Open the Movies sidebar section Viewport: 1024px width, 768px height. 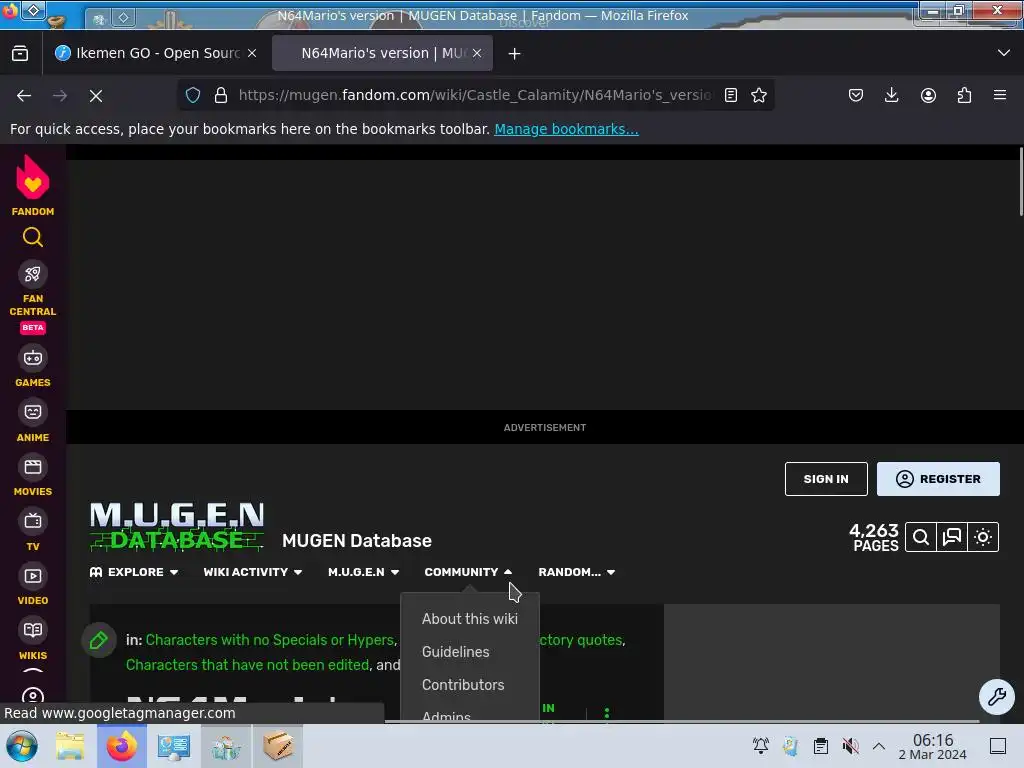[33, 475]
